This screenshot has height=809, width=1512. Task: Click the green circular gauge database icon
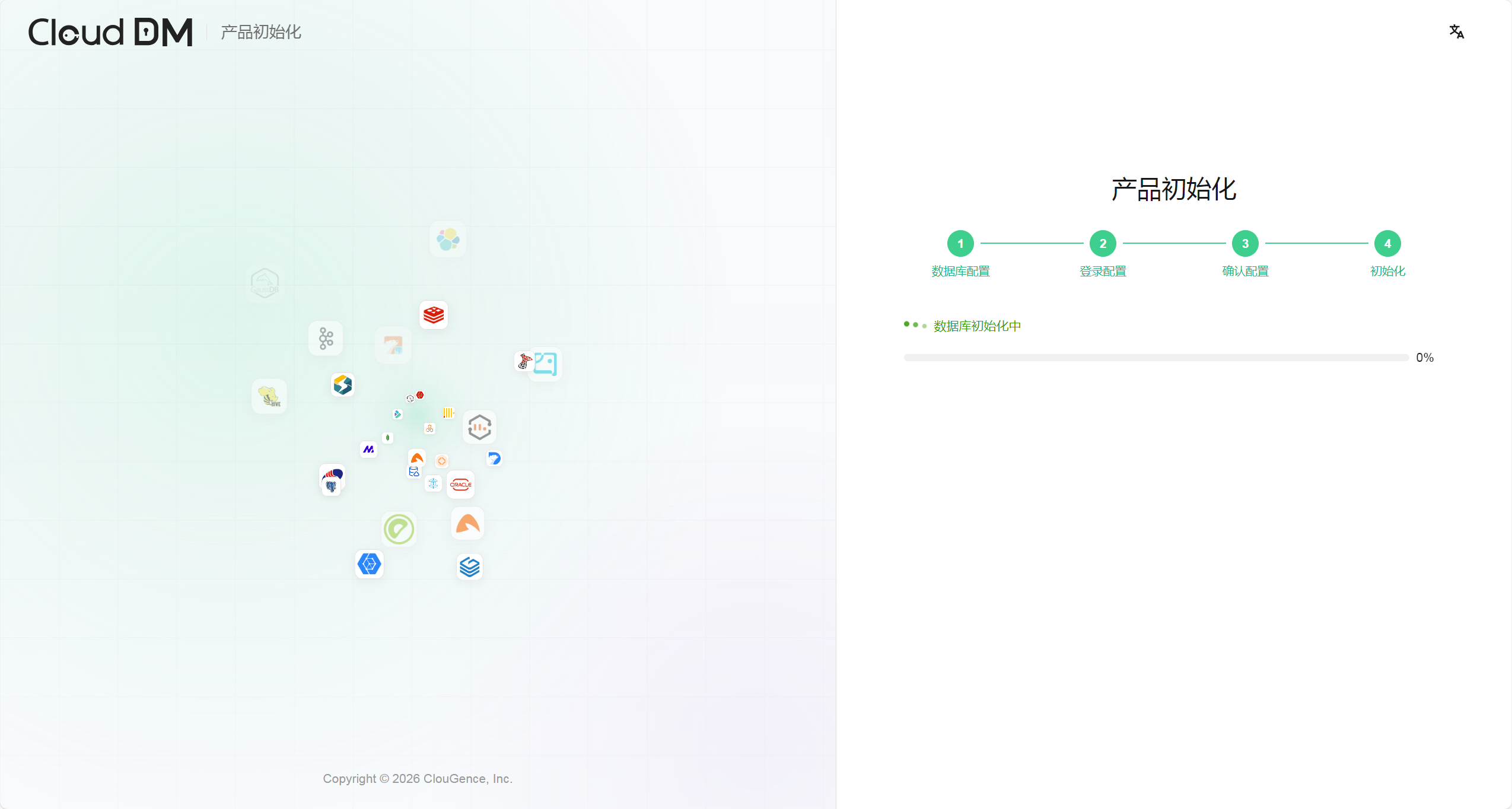pyautogui.click(x=399, y=529)
